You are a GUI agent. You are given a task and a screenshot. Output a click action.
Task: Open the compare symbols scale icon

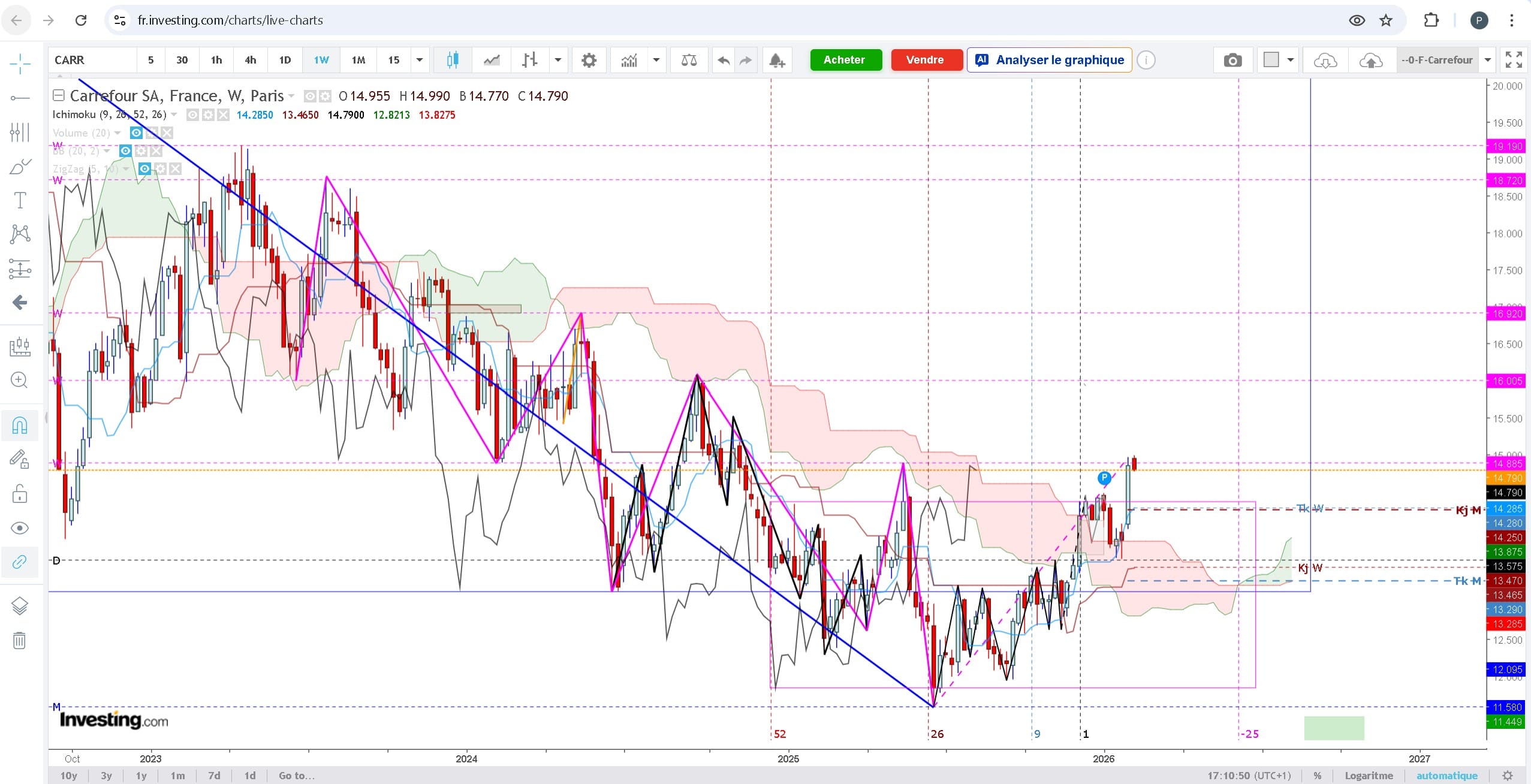[x=689, y=60]
